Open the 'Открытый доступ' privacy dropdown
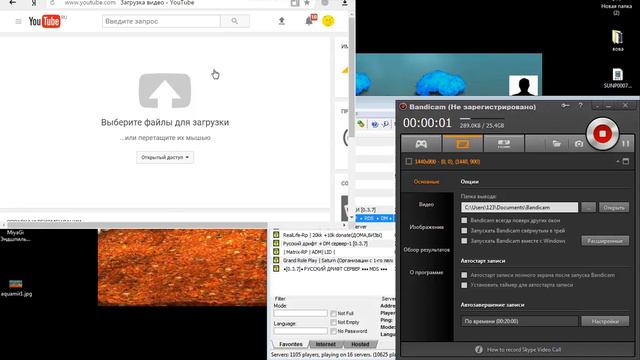The height and width of the screenshot is (360, 640). [165, 157]
